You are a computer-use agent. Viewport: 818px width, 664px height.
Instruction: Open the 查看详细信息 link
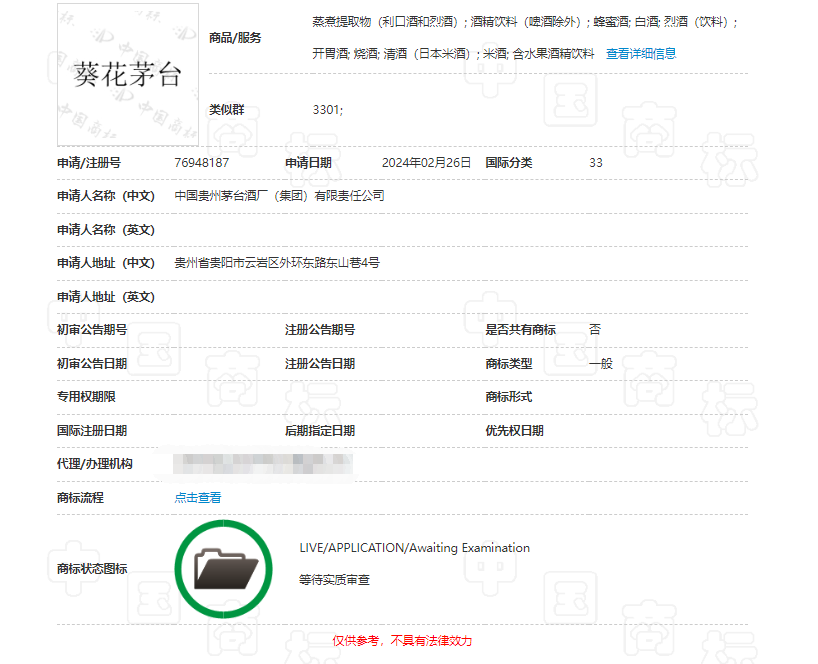(x=641, y=54)
